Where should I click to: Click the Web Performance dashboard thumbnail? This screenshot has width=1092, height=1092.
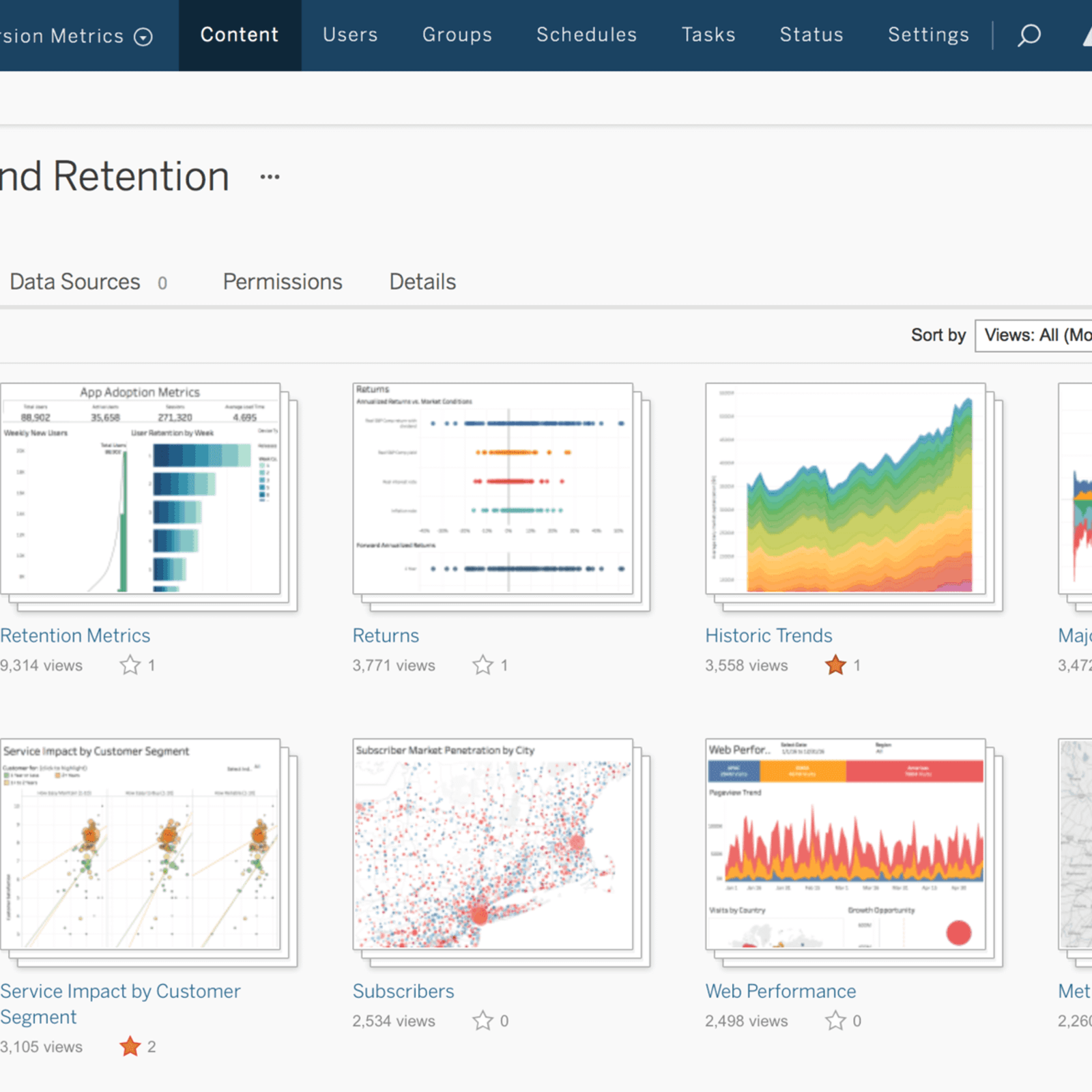(846, 844)
